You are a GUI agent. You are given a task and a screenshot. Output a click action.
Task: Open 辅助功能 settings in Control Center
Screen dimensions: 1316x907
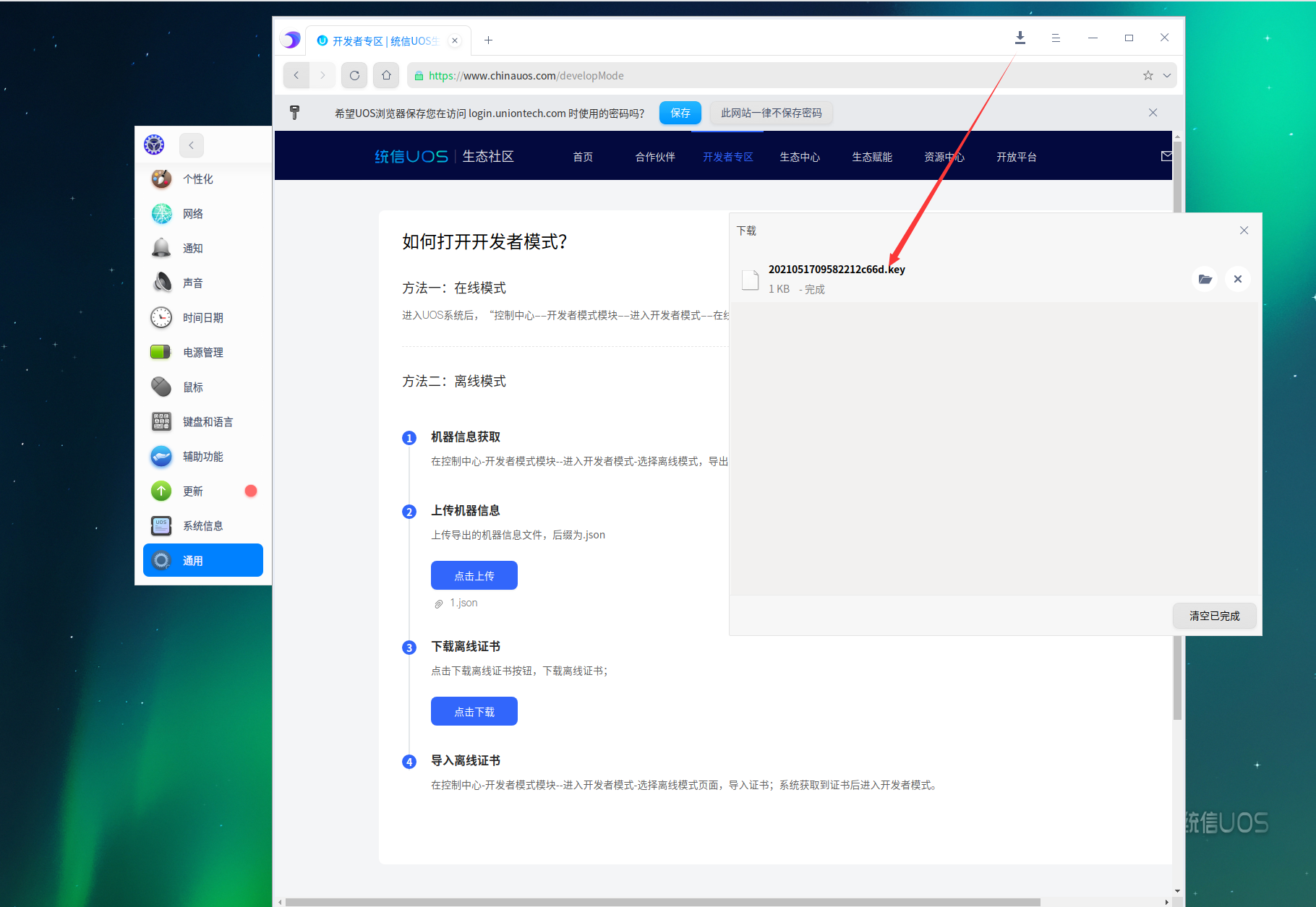[203, 457]
